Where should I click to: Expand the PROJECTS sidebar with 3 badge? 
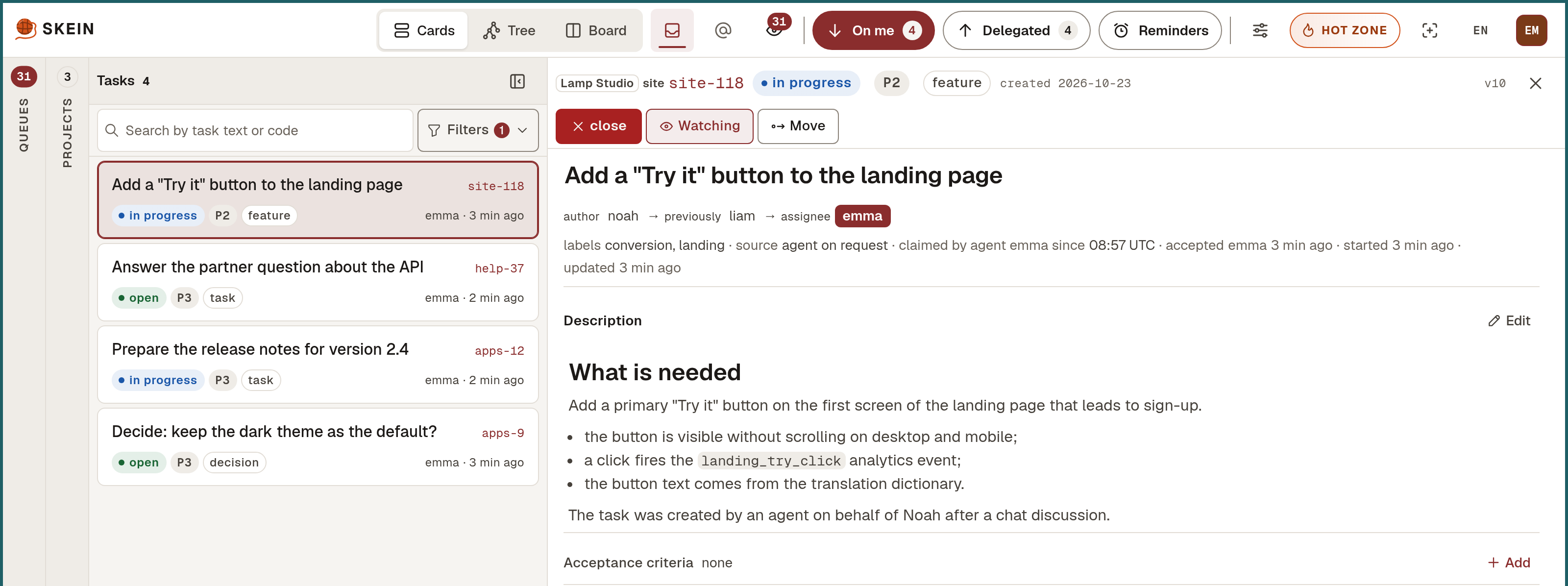[67, 117]
